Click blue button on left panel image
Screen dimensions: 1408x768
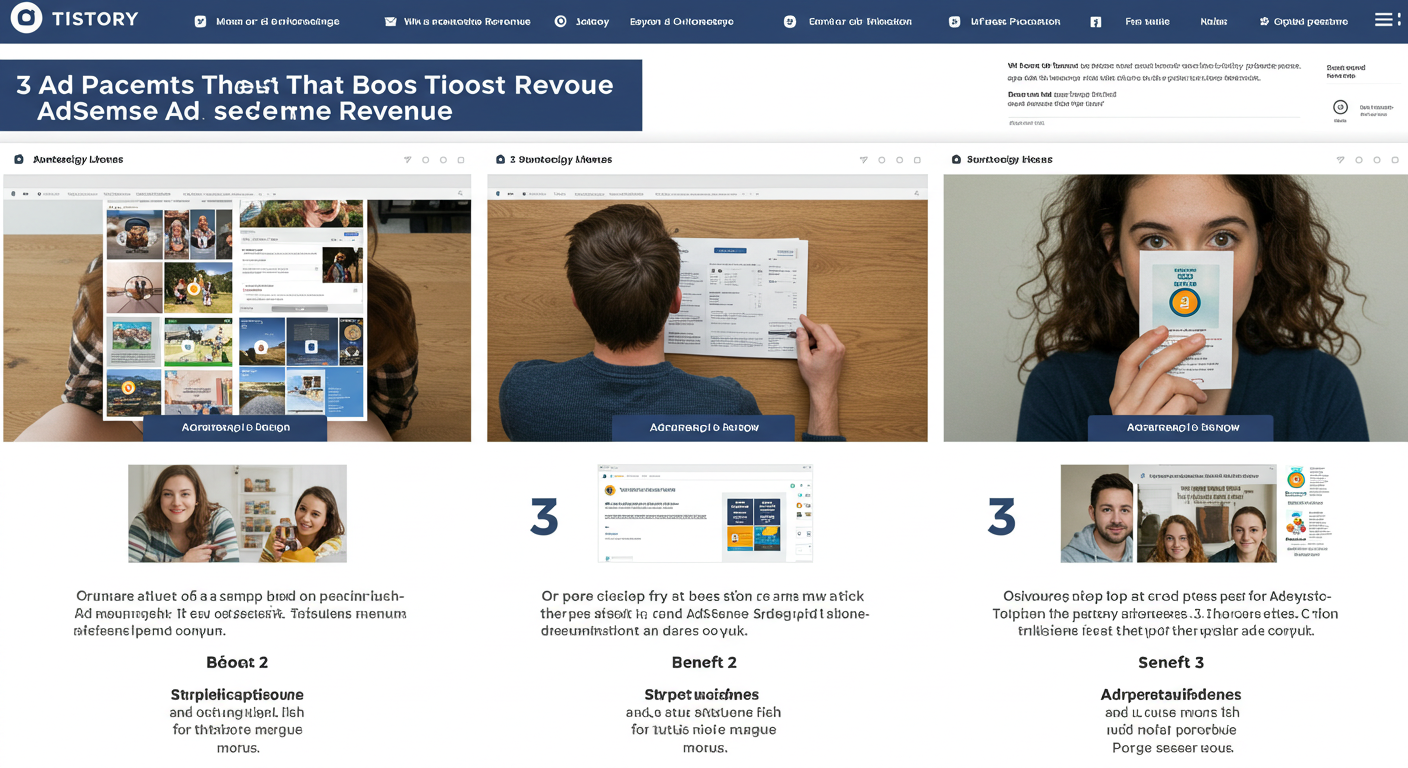[x=235, y=427]
